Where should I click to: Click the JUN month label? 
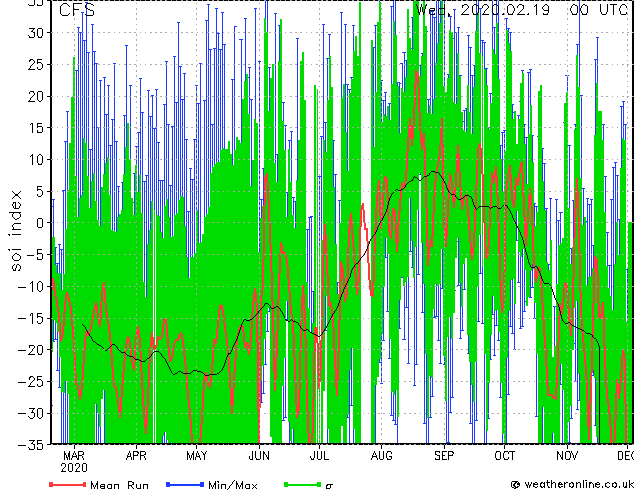(x=259, y=456)
